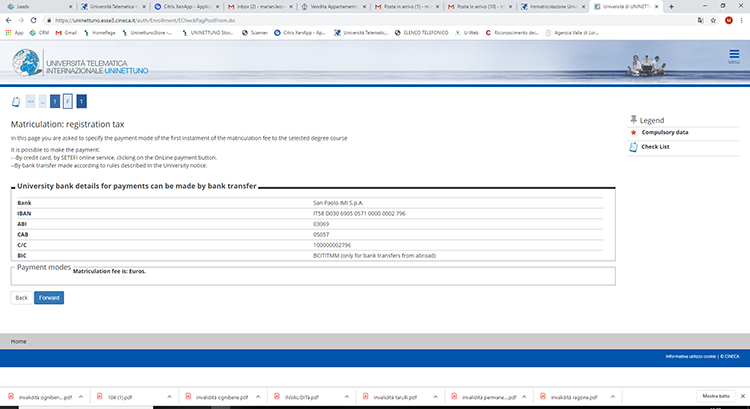Click the Mostra tutto downloads button

coord(716,396)
